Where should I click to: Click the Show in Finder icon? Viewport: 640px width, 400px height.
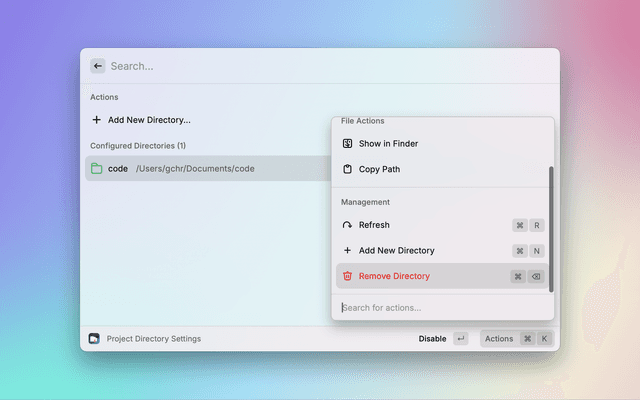(348, 144)
